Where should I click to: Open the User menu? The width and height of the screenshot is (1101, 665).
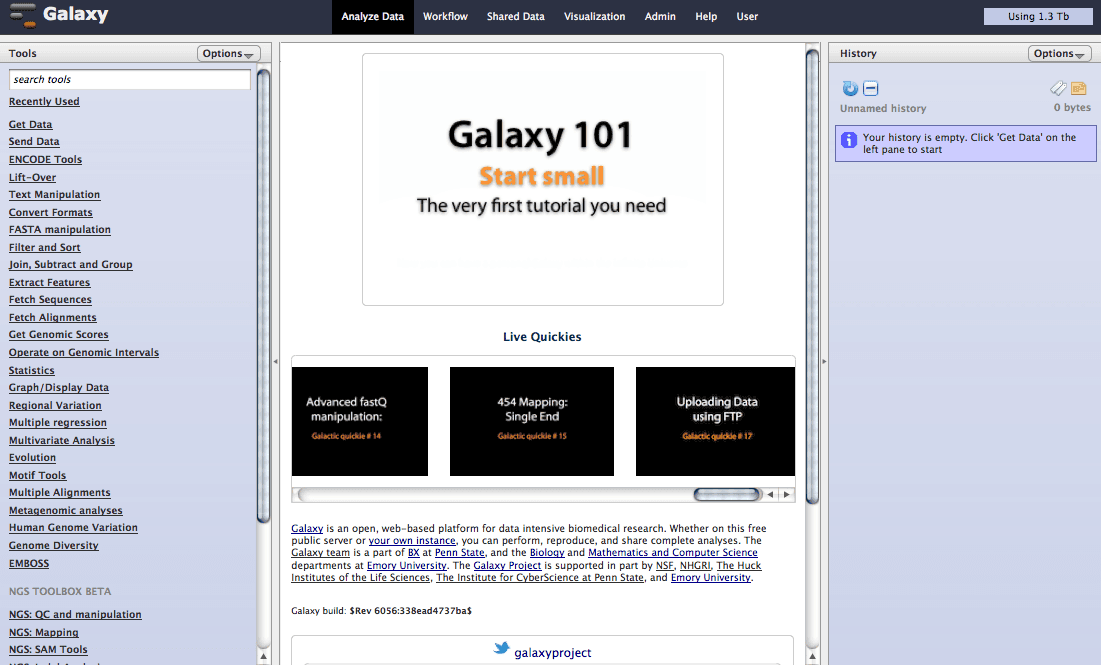pyautogui.click(x=747, y=17)
